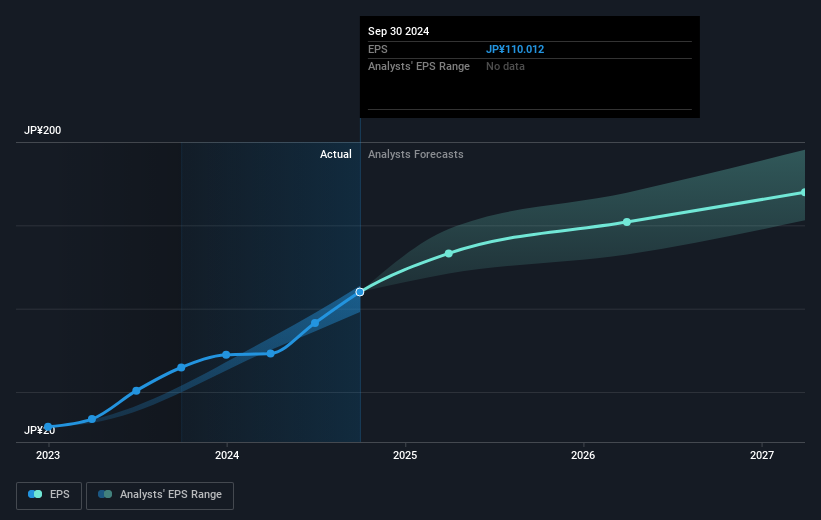Click the Analysts' EPS Range legend color icon

point(105,494)
